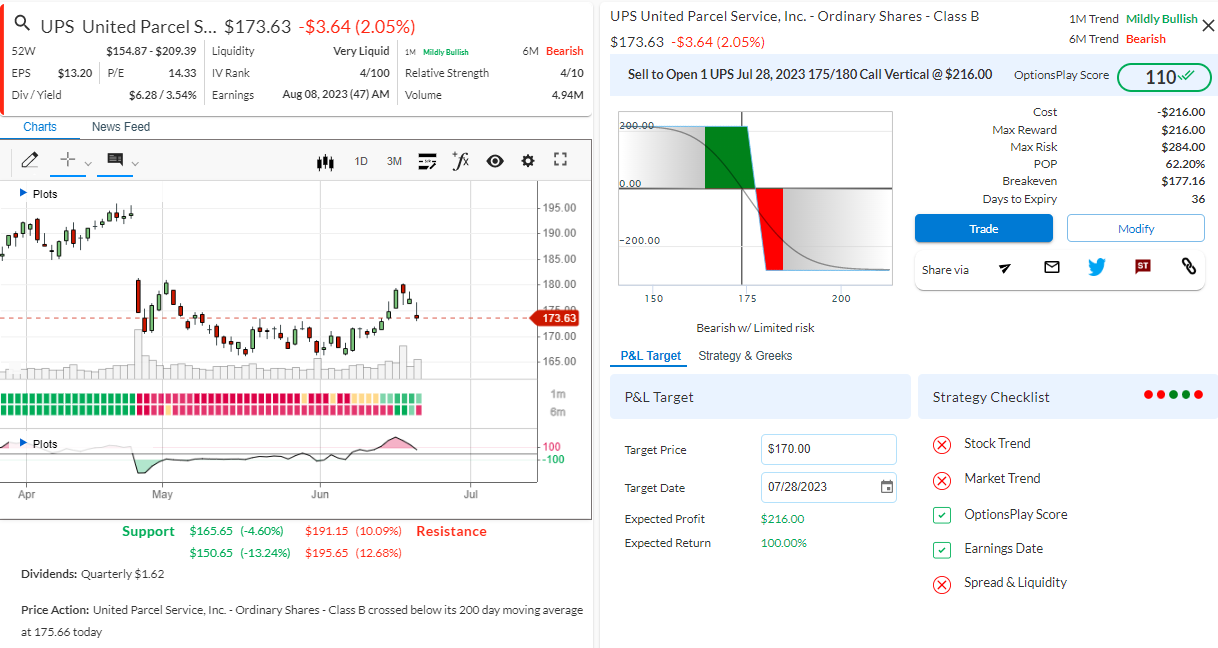Set chart range to 3M
This screenshot has width=1218, height=648.
[x=394, y=161]
